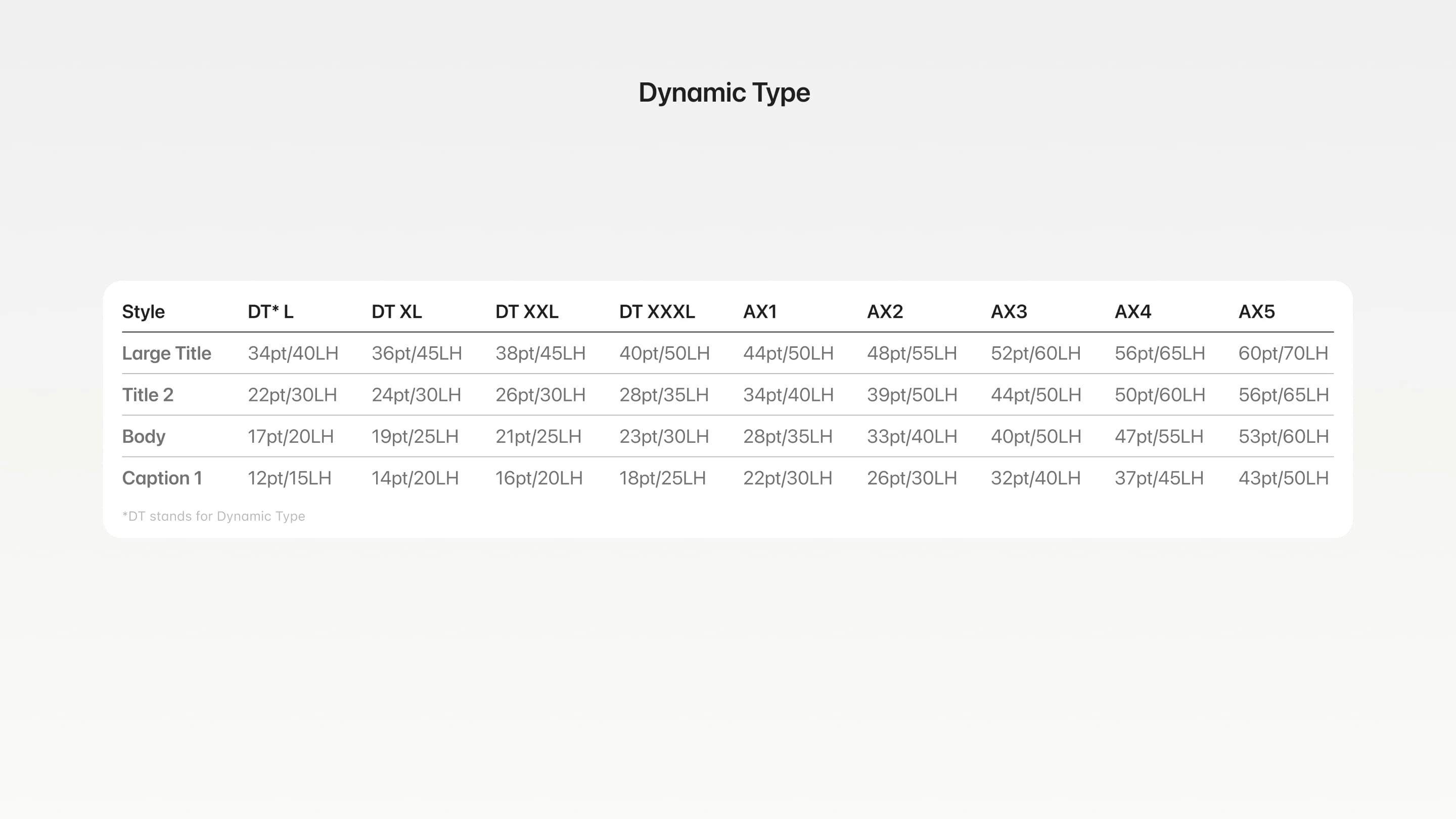Click Body AX3 value 40pt/50LH
The image size is (1456, 819).
pos(1036,436)
